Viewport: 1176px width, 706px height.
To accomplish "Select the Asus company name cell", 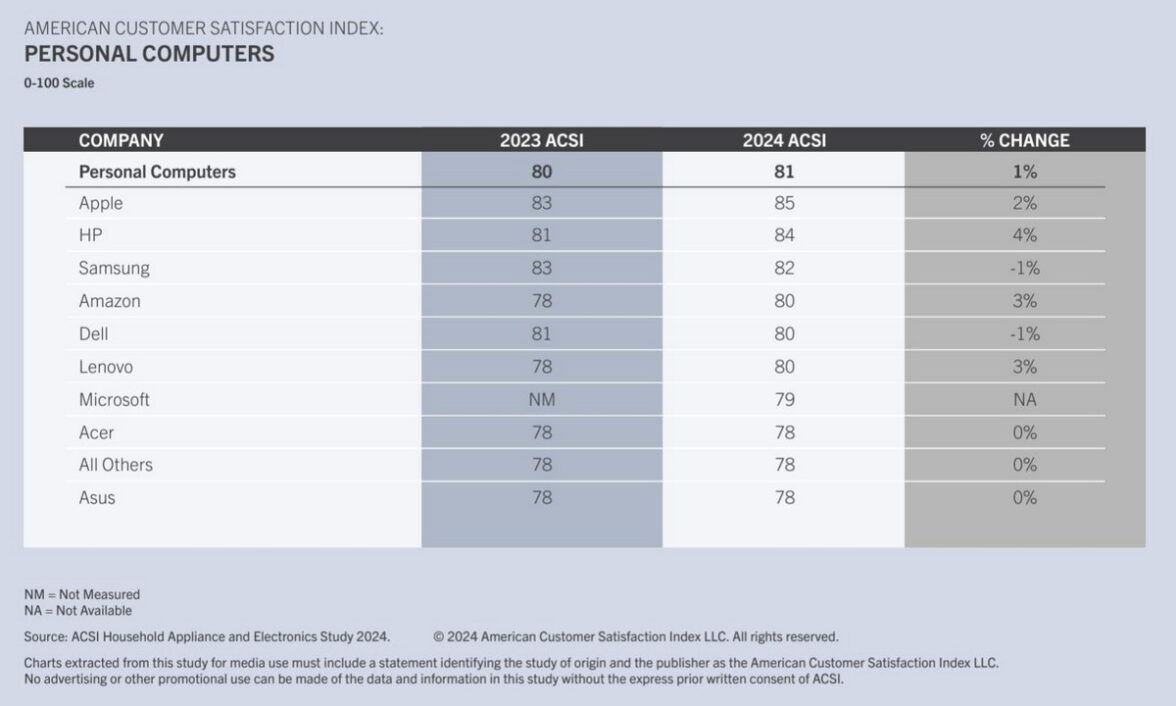I will coord(97,497).
